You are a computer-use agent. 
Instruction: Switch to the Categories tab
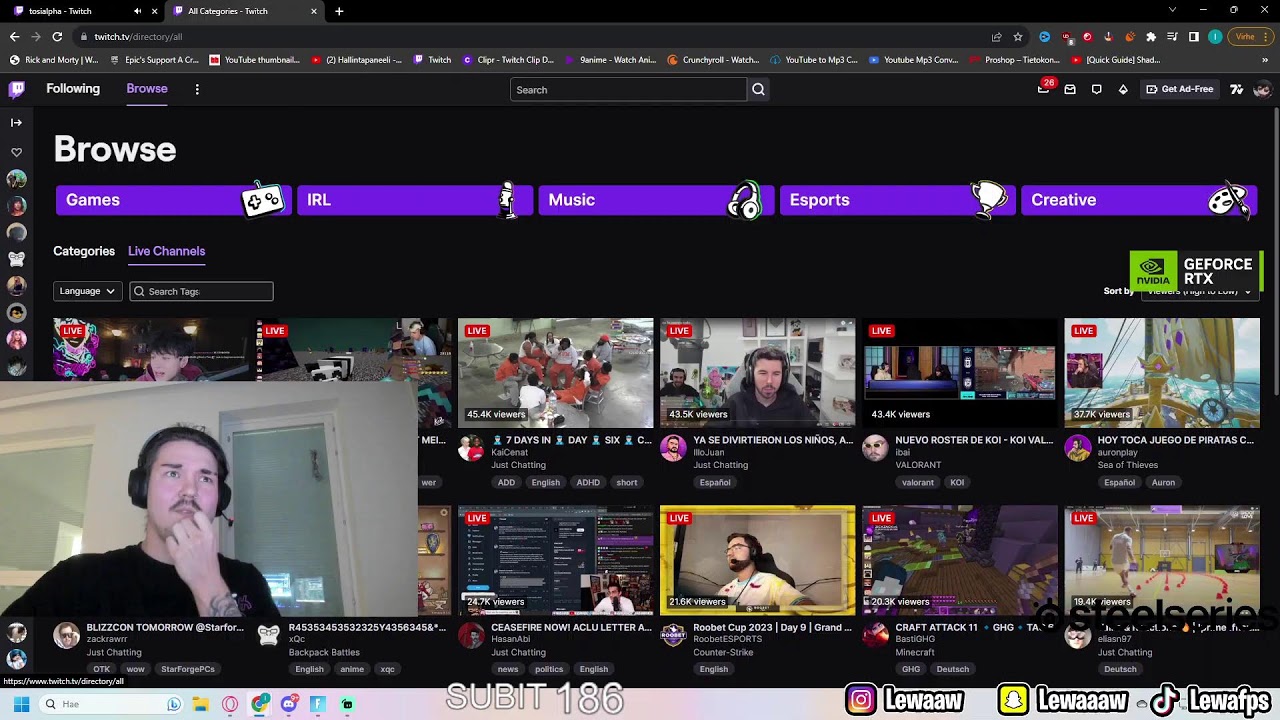(84, 251)
